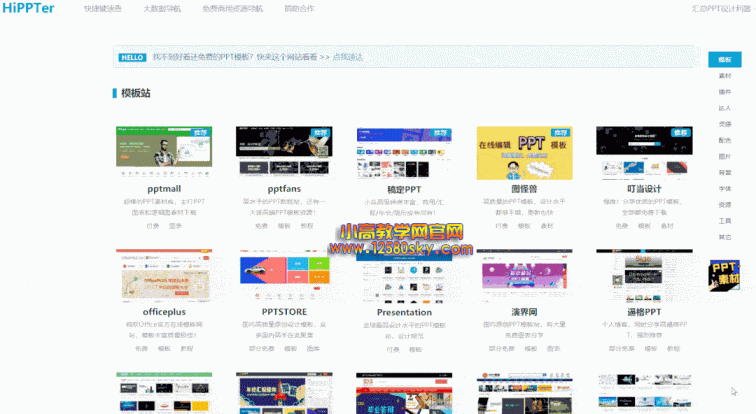
Task: Click the 逼格PPT title link
Action: click(644, 312)
